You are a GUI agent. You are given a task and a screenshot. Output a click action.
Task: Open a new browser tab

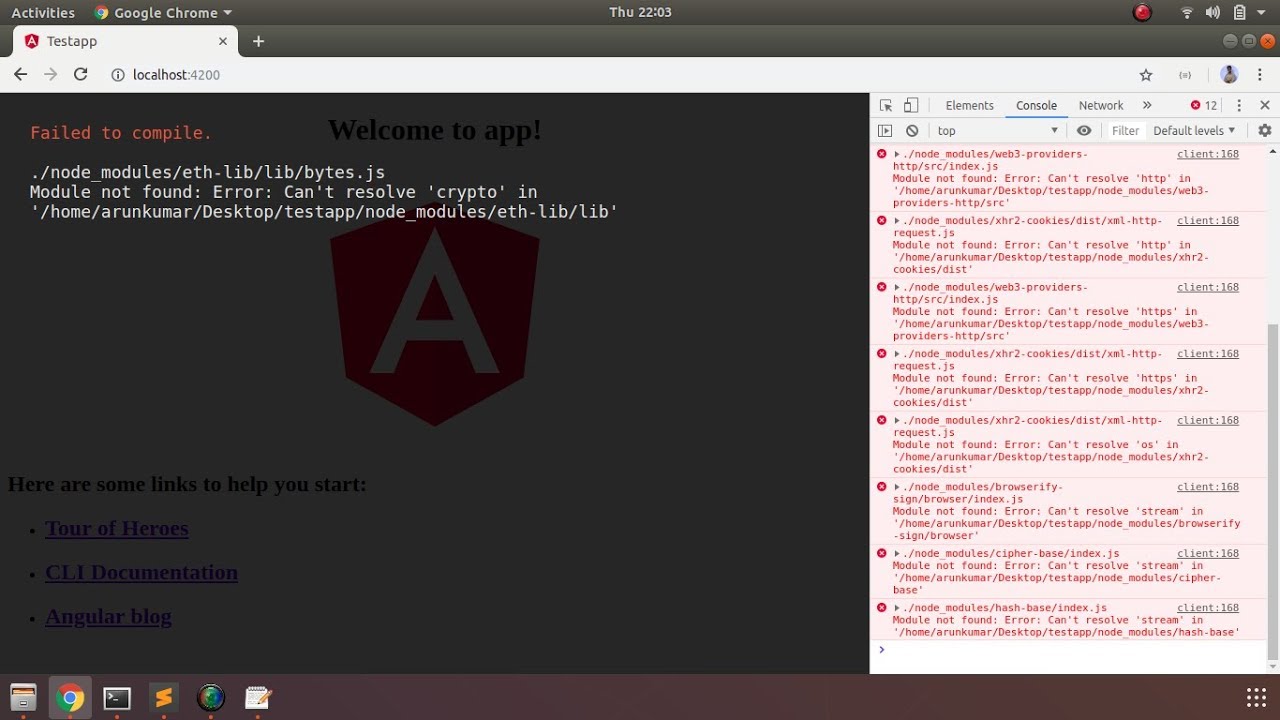(x=258, y=41)
